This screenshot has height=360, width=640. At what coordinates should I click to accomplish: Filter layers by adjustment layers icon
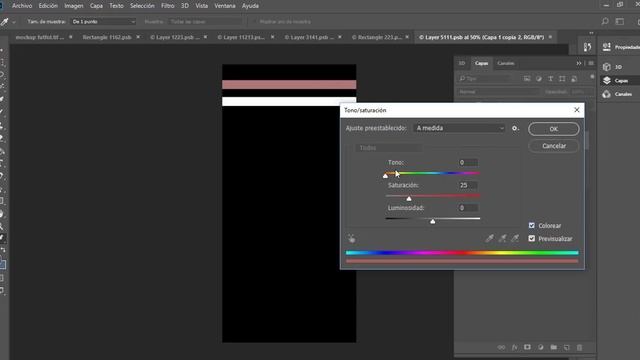point(539,78)
